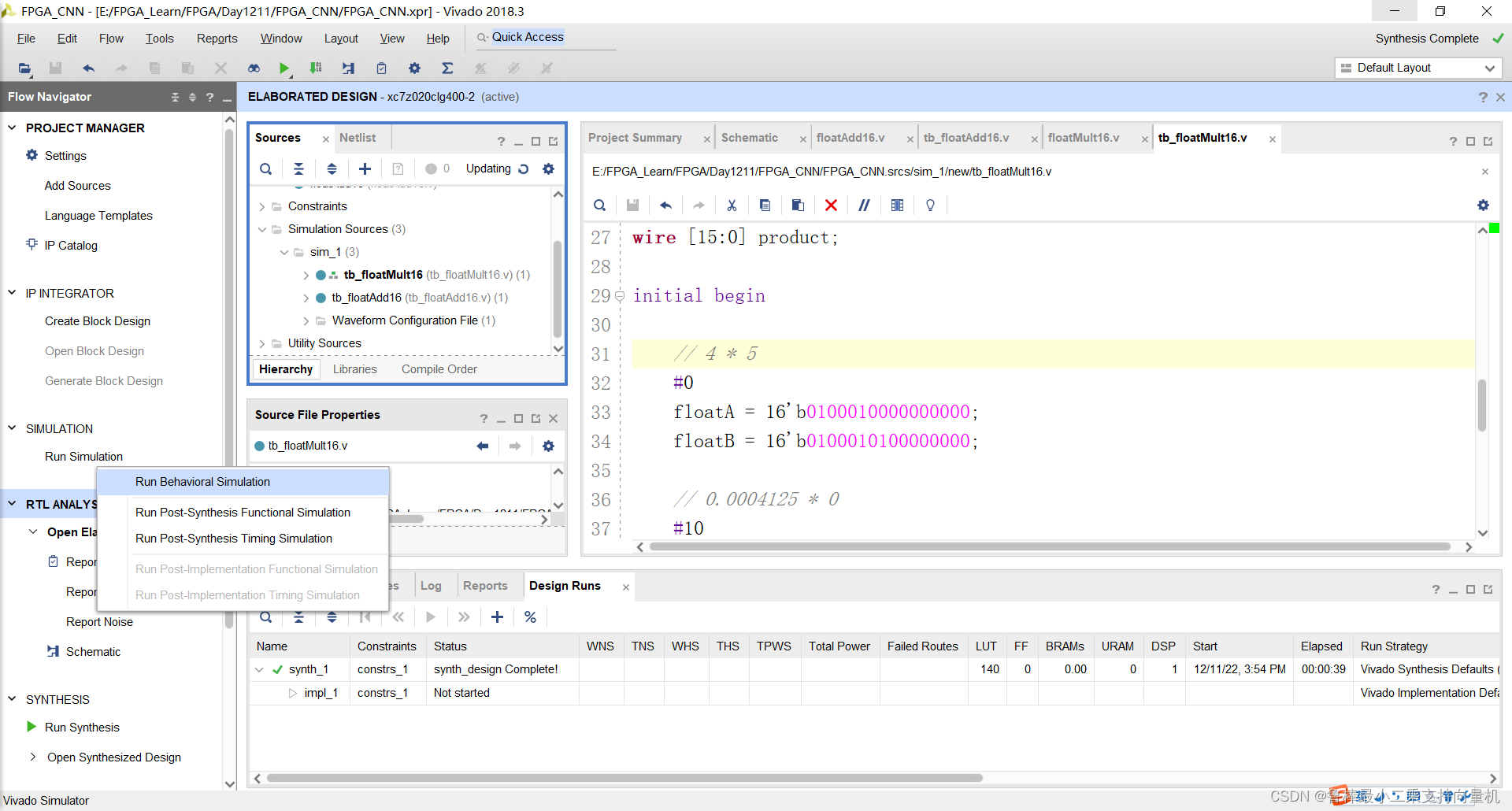Switch to Compile Order tab
The image size is (1512, 811).
[x=439, y=369]
